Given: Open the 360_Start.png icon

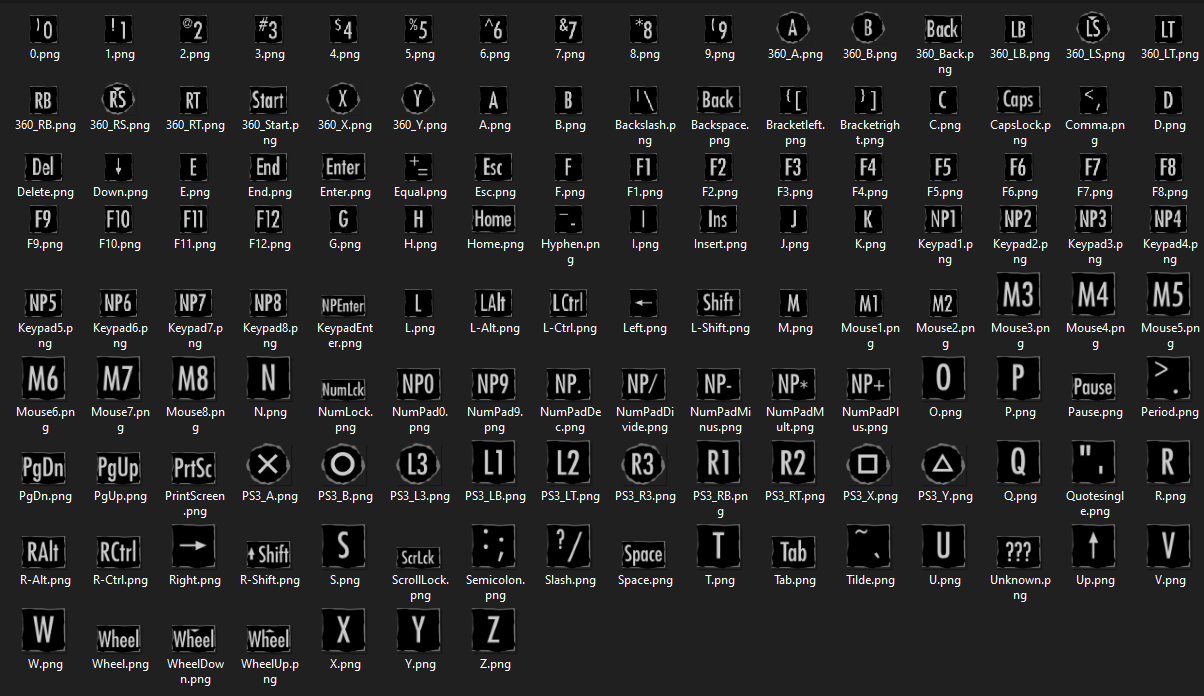Looking at the screenshot, I should click(x=268, y=100).
